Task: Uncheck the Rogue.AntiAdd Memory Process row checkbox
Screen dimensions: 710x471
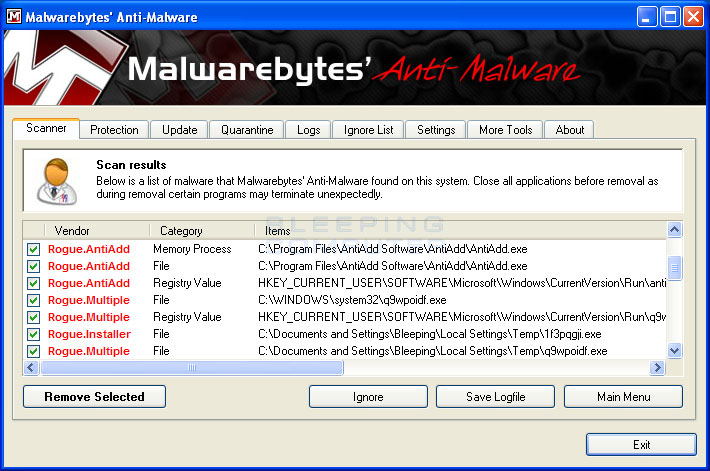Action: click(x=33, y=249)
